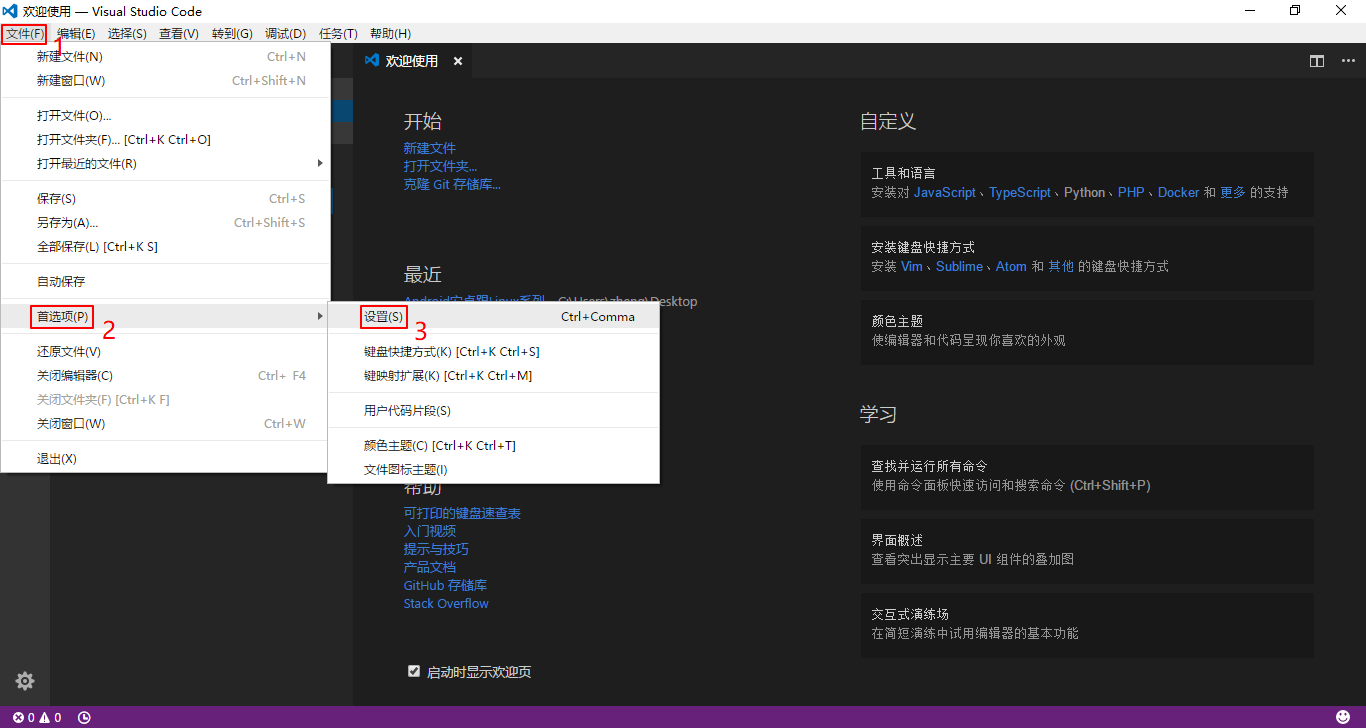Open the 任务(T) menu

coord(338,34)
